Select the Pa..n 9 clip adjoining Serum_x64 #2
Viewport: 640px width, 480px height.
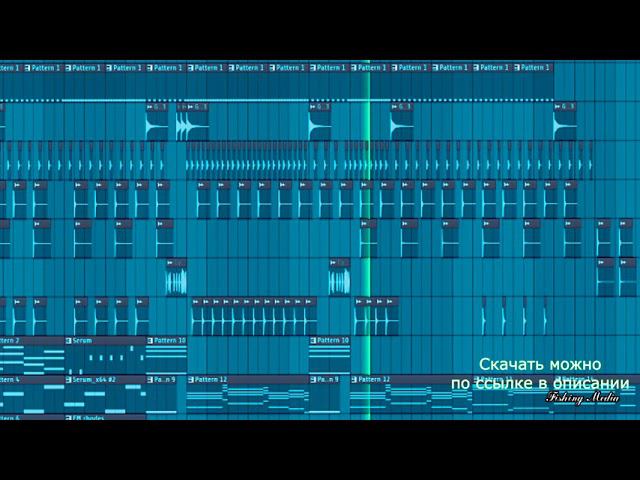[x=162, y=395]
